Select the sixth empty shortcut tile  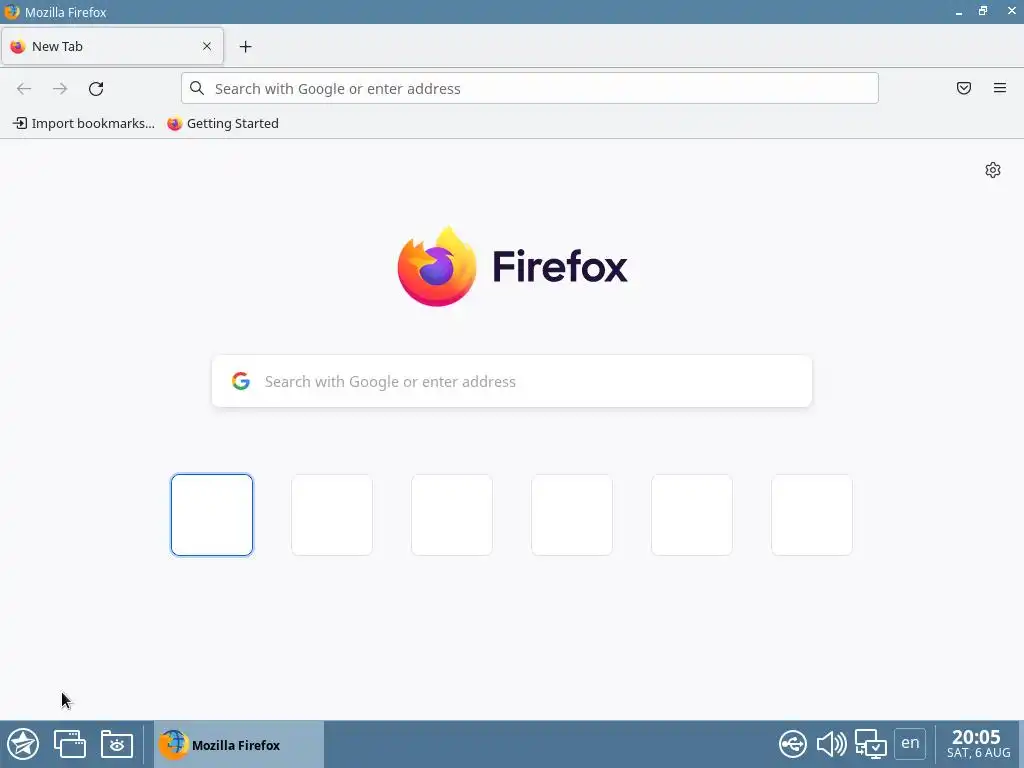[812, 515]
